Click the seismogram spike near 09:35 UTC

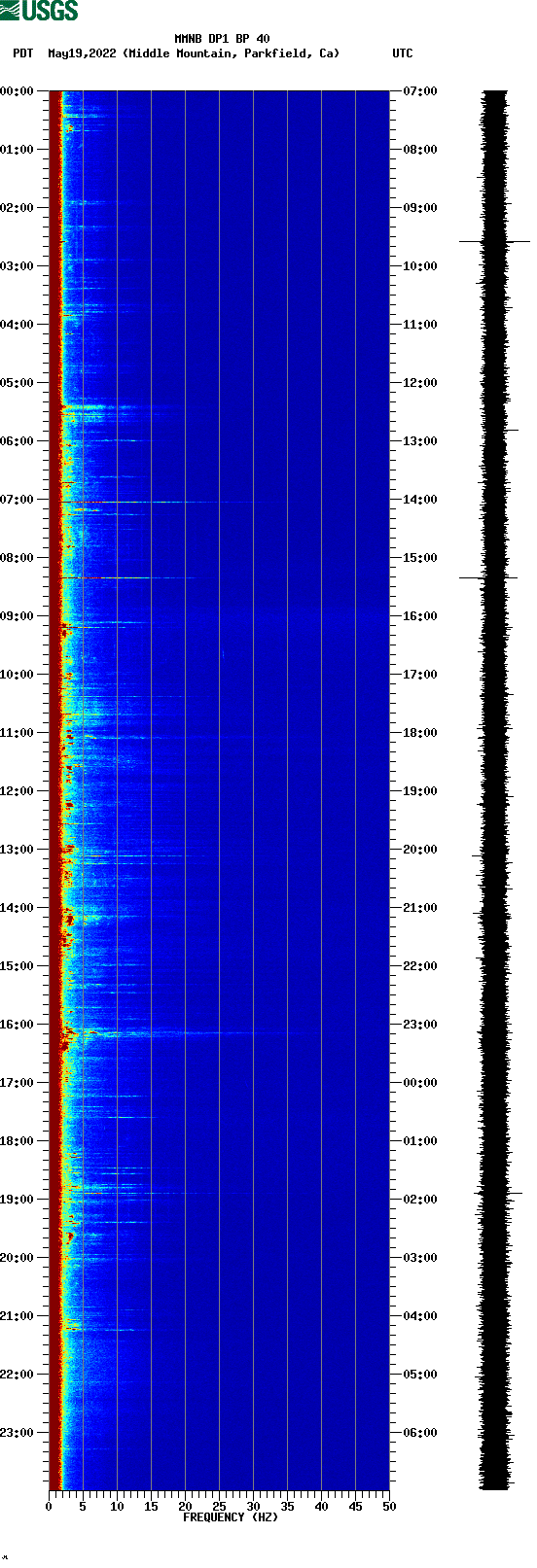(x=495, y=241)
